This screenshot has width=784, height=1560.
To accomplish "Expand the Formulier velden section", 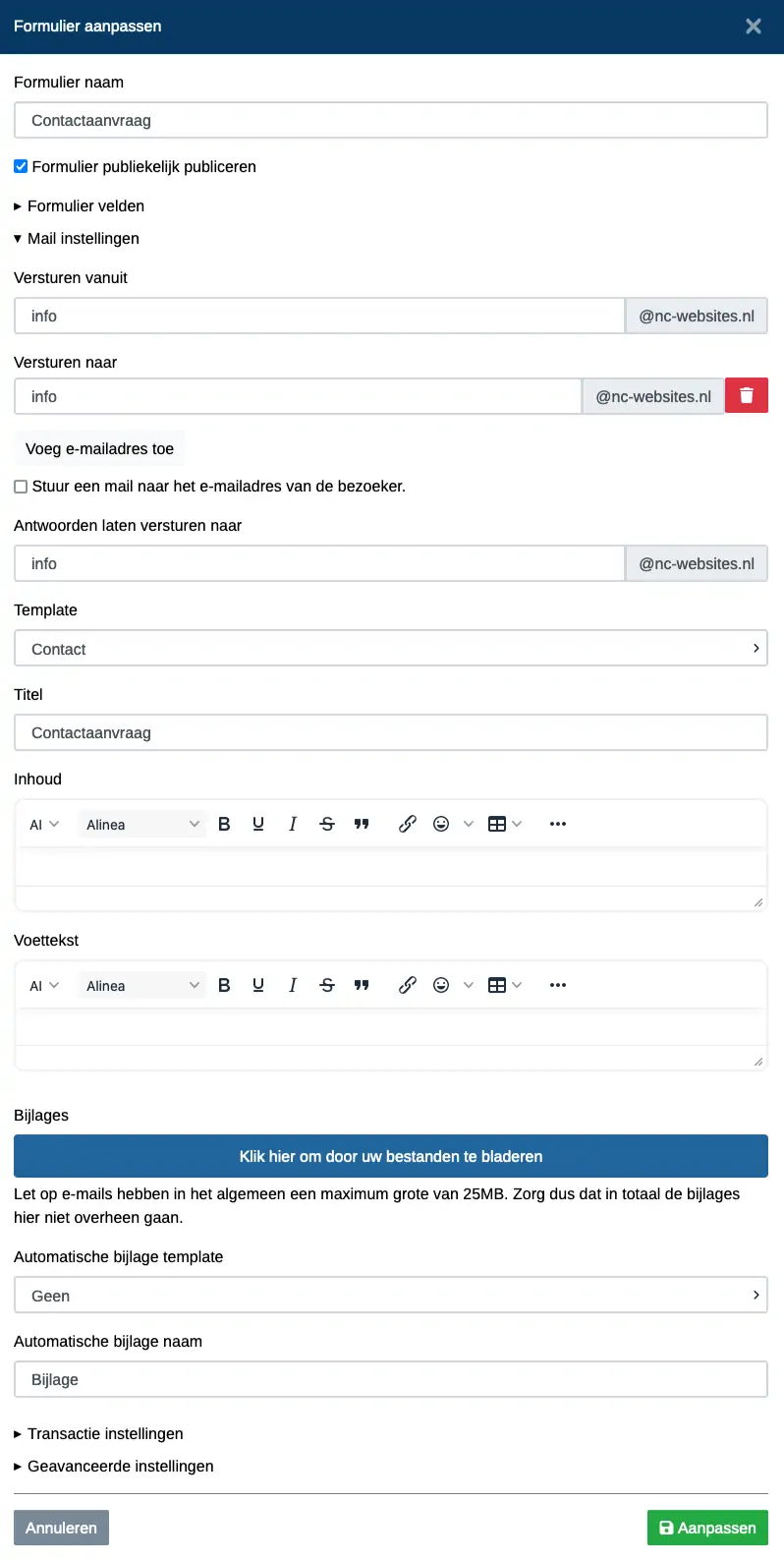I will pyautogui.click(x=80, y=206).
